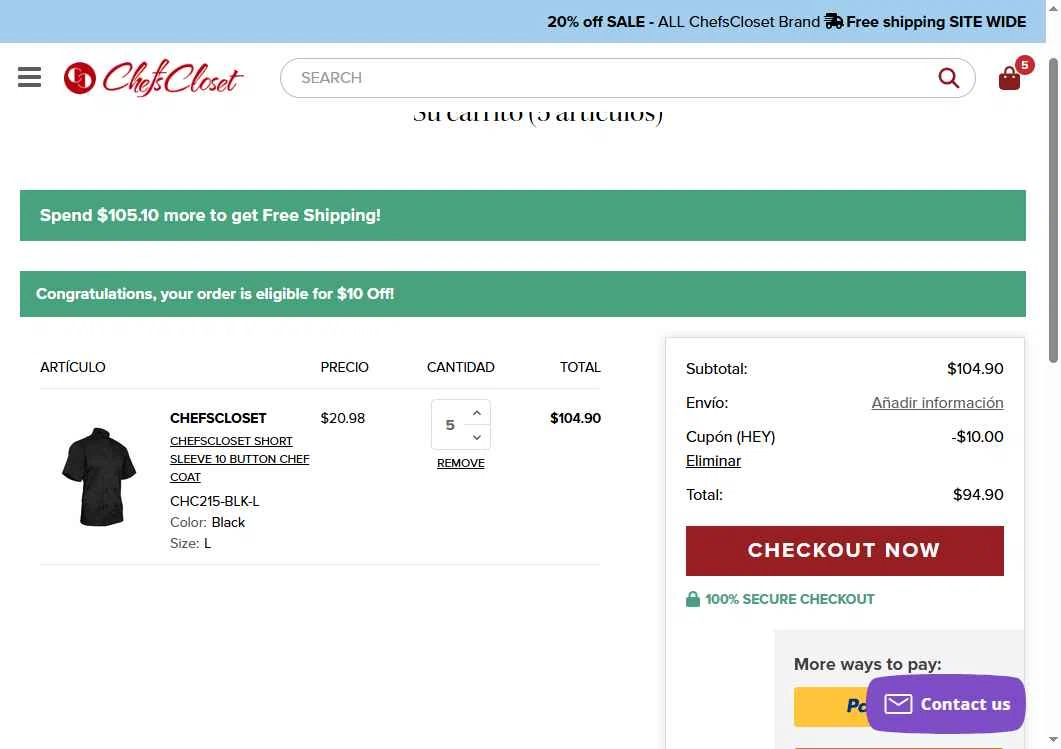1061x749 pixels.
Task: Focus the SEARCH input field
Action: click(x=627, y=78)
